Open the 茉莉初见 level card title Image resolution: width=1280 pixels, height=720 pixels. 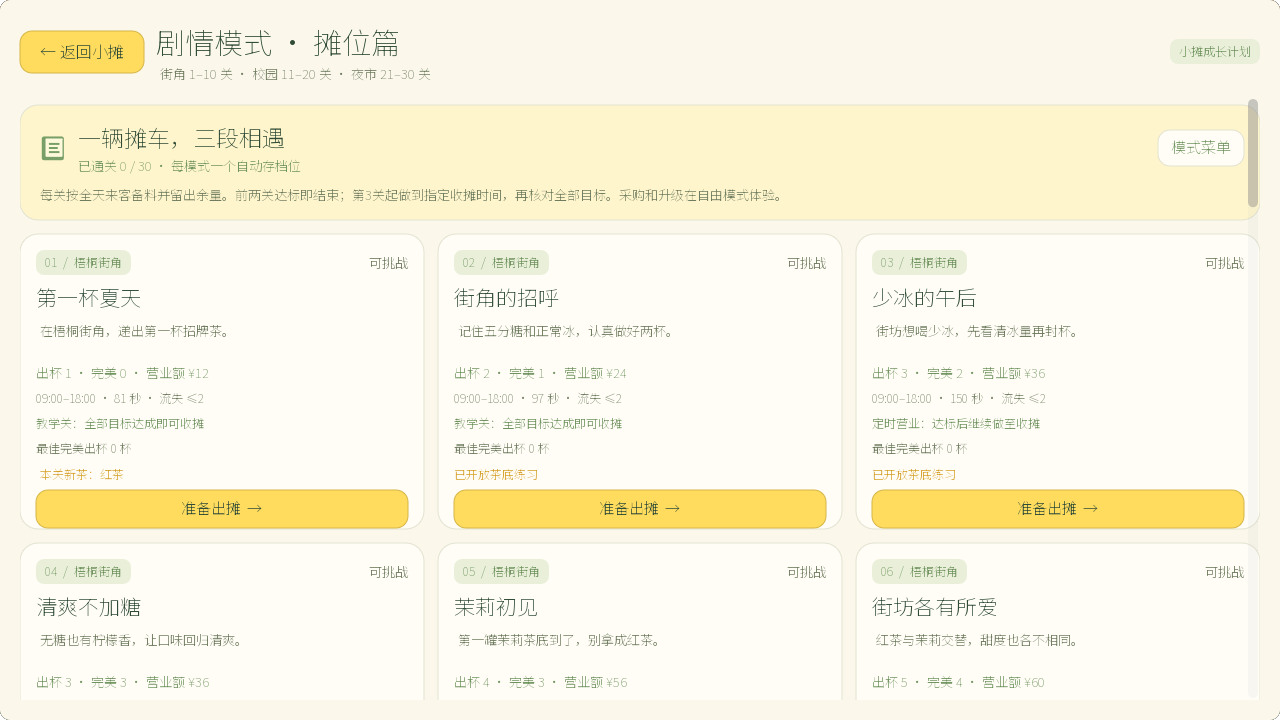point(496,607)
